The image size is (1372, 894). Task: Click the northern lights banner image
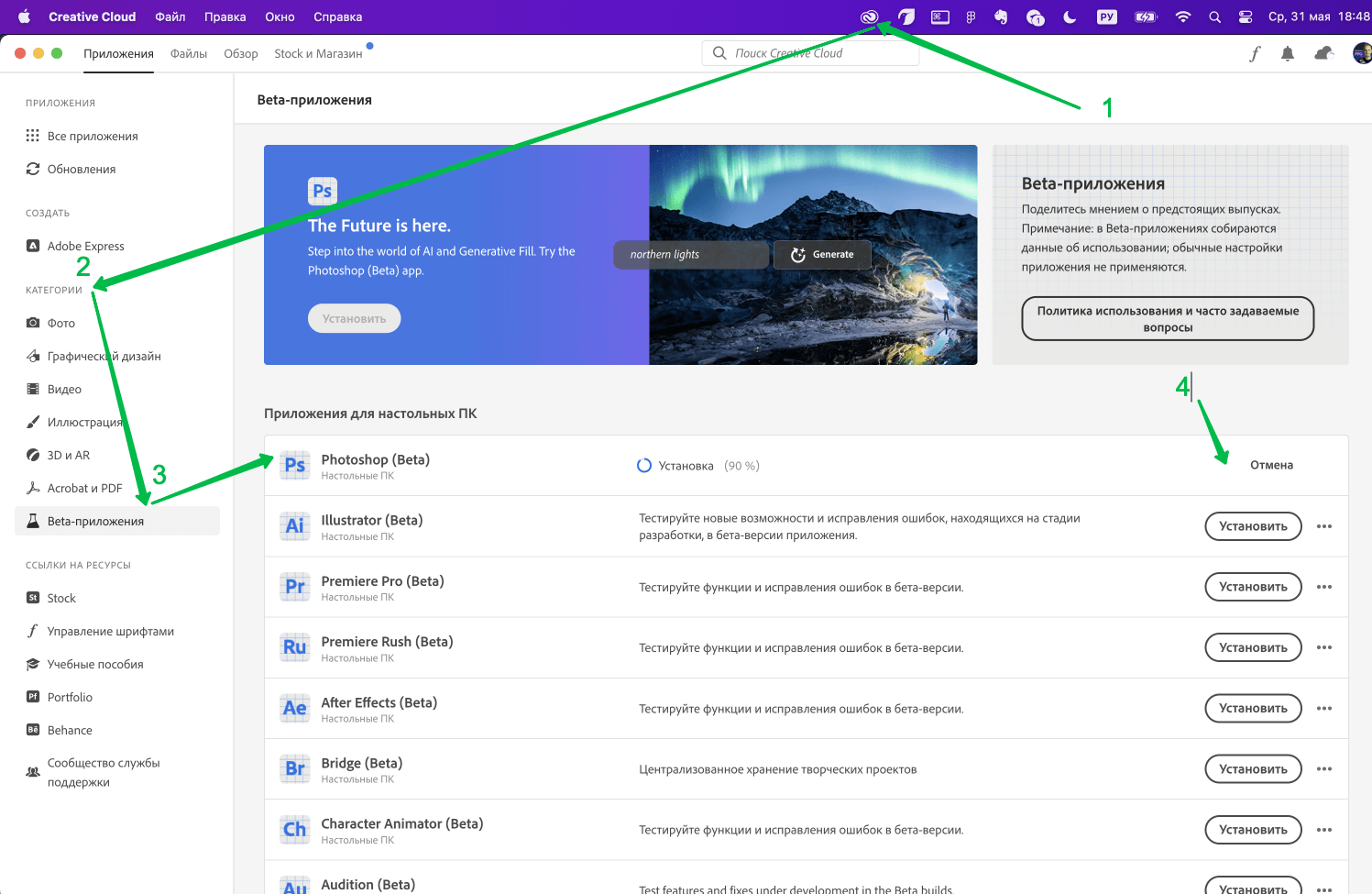pos(813,255)
